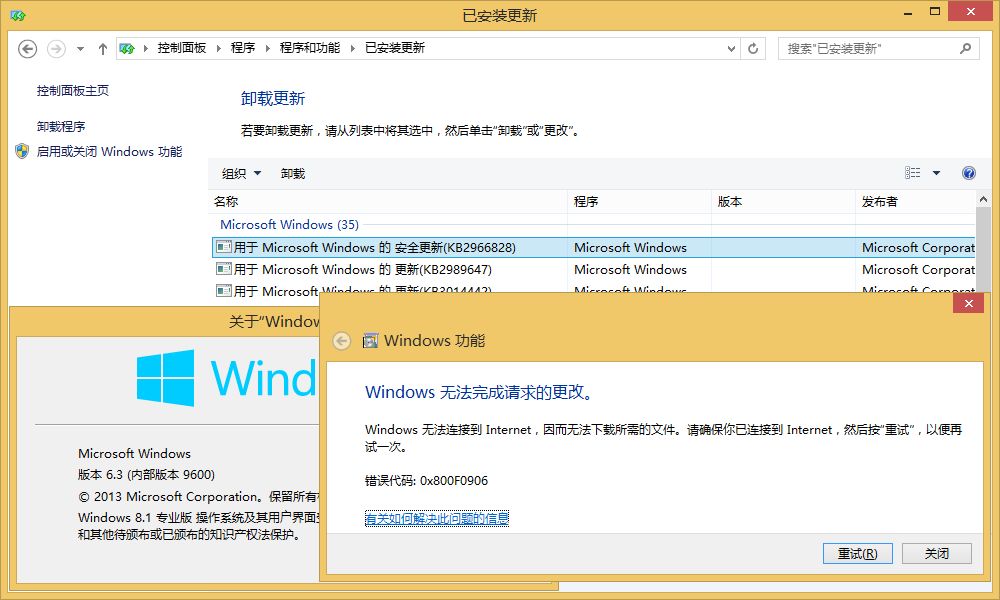Click the change view icon
Screen dimensions: 1000x600
[x=913, y=173]
